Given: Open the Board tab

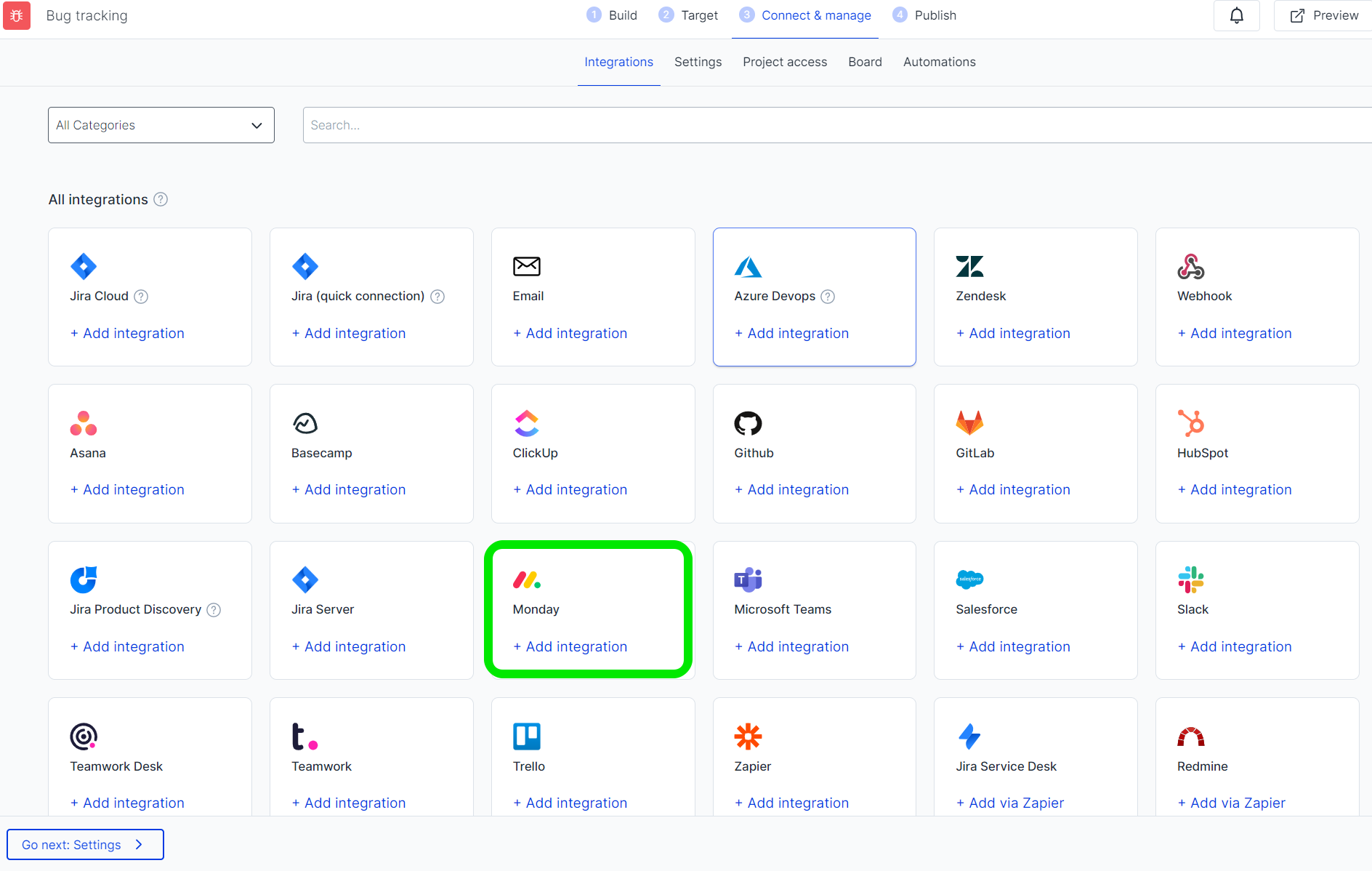Looking at the screenshot, I should (865, 63).
